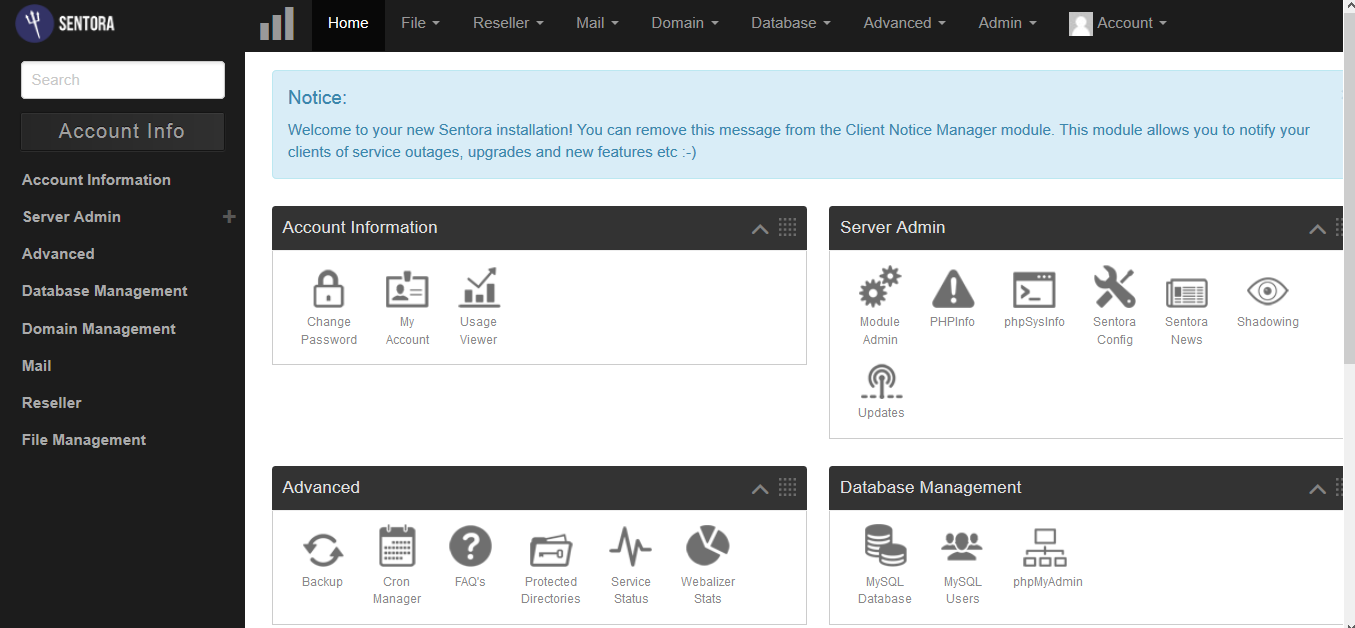The height and width of the screenshot is (628, 1355).
Task: Open the Service Status pulse icon
Action: (630, 547)
